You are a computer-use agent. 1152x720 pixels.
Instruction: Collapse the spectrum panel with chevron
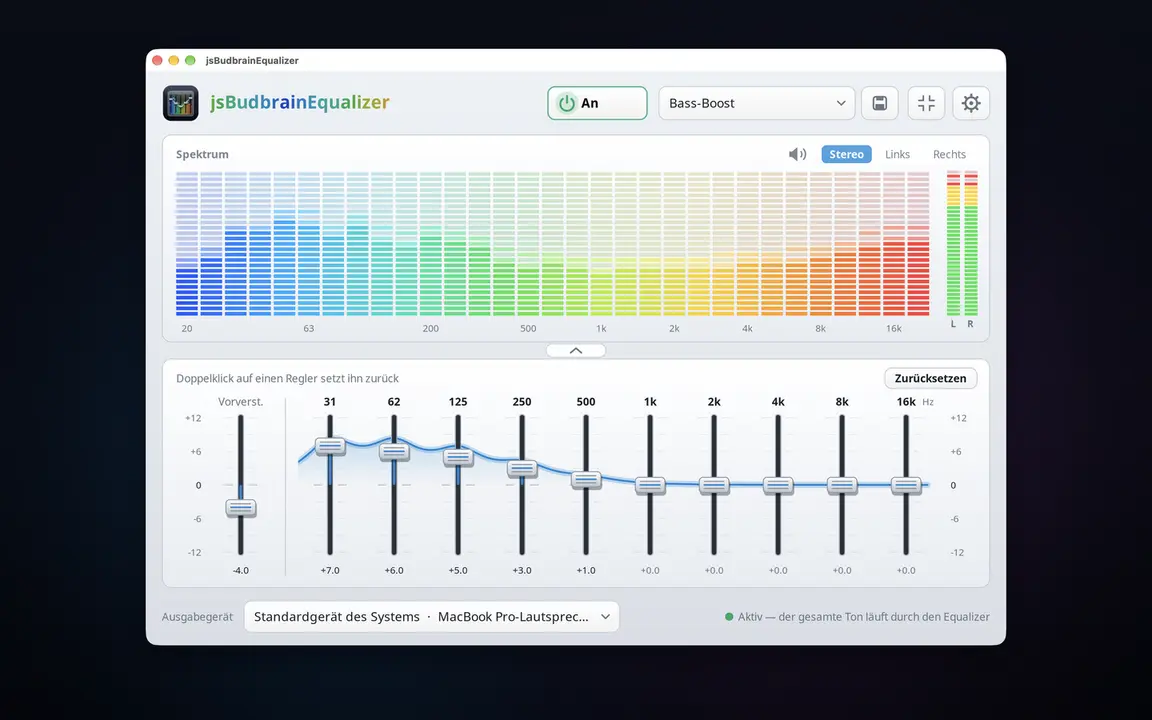pyautogui.click(x=576, y=350)
